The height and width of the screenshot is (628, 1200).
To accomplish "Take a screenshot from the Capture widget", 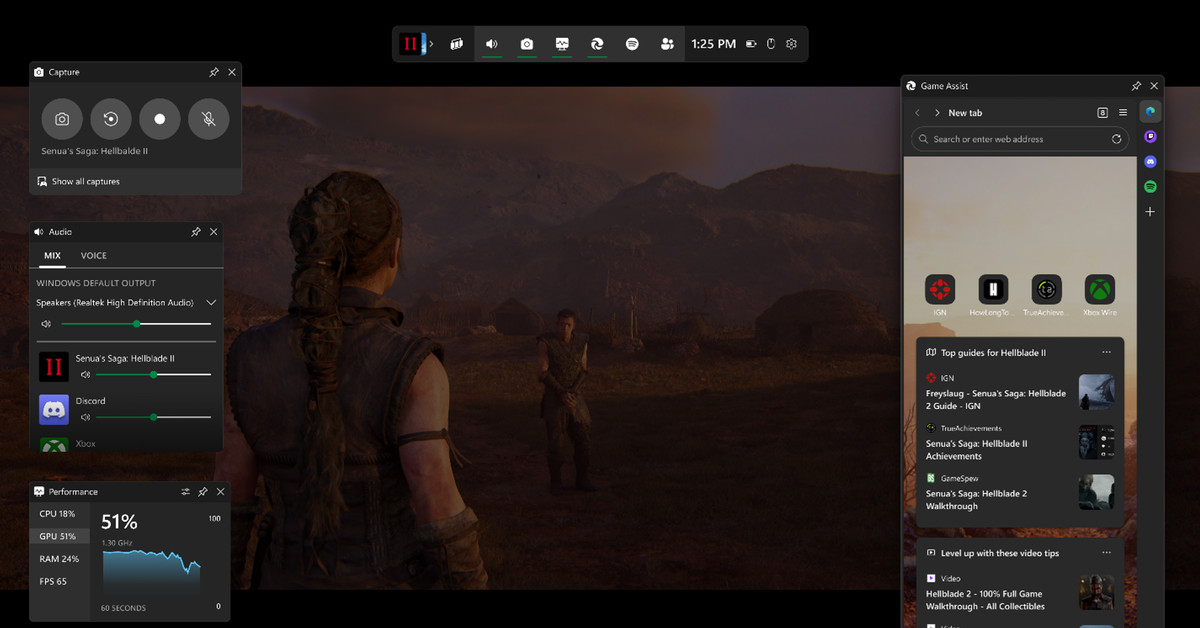I will [62, 119].
